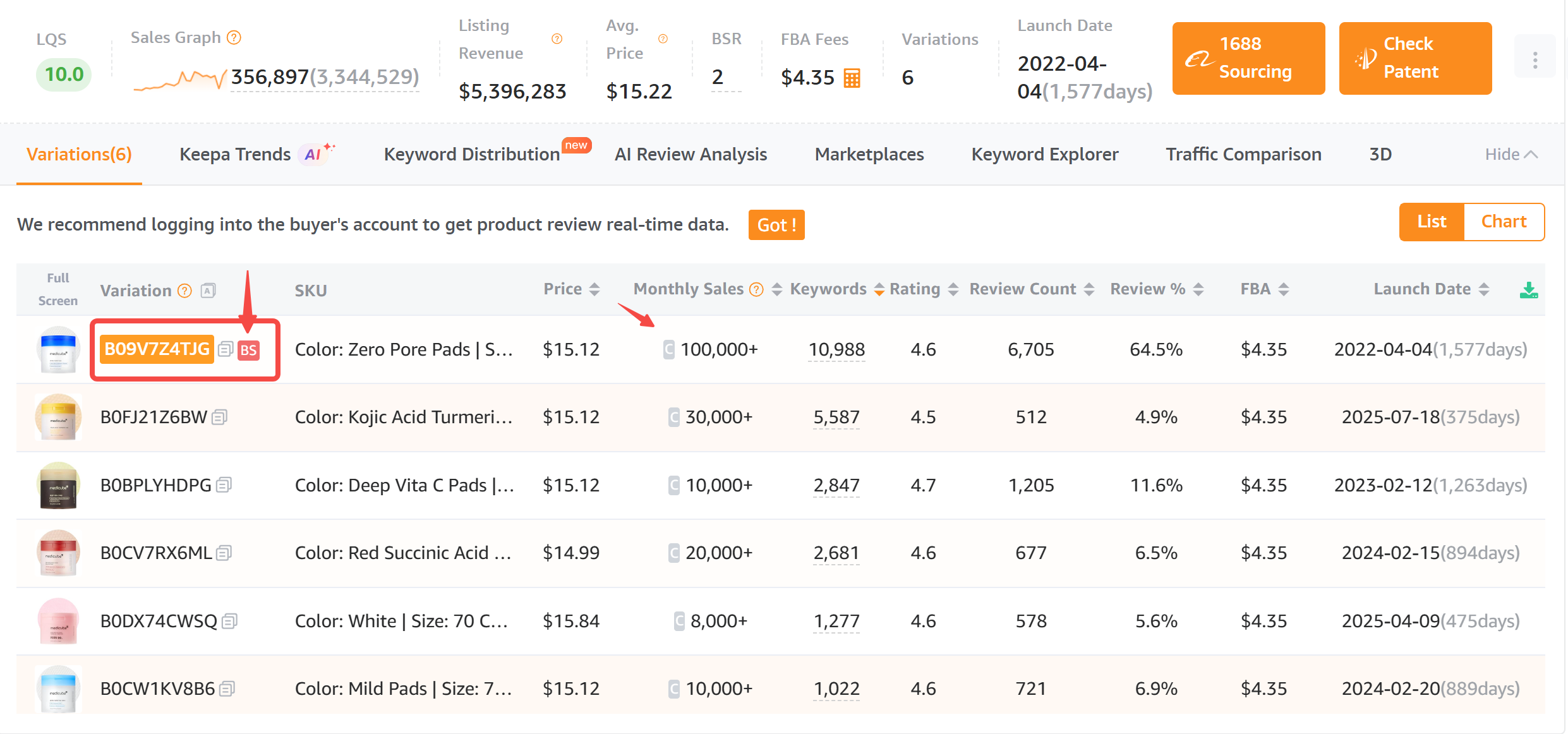Viewport: 1568px width, 734px height.
Task: Open the Keepa Trends tab
Action: [x=235, y=154]
